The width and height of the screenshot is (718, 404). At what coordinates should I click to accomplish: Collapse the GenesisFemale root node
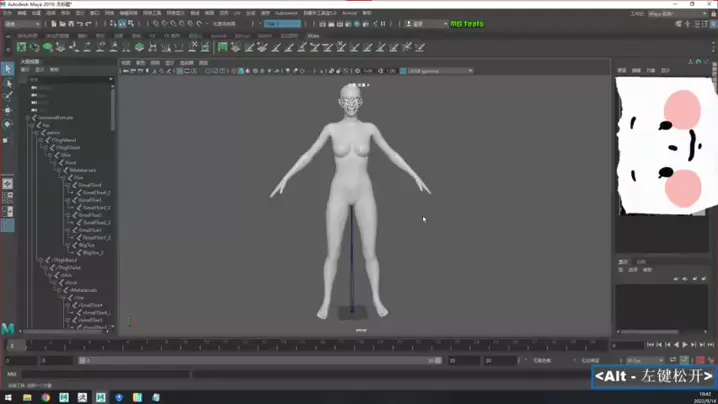(x=27, y=118)
